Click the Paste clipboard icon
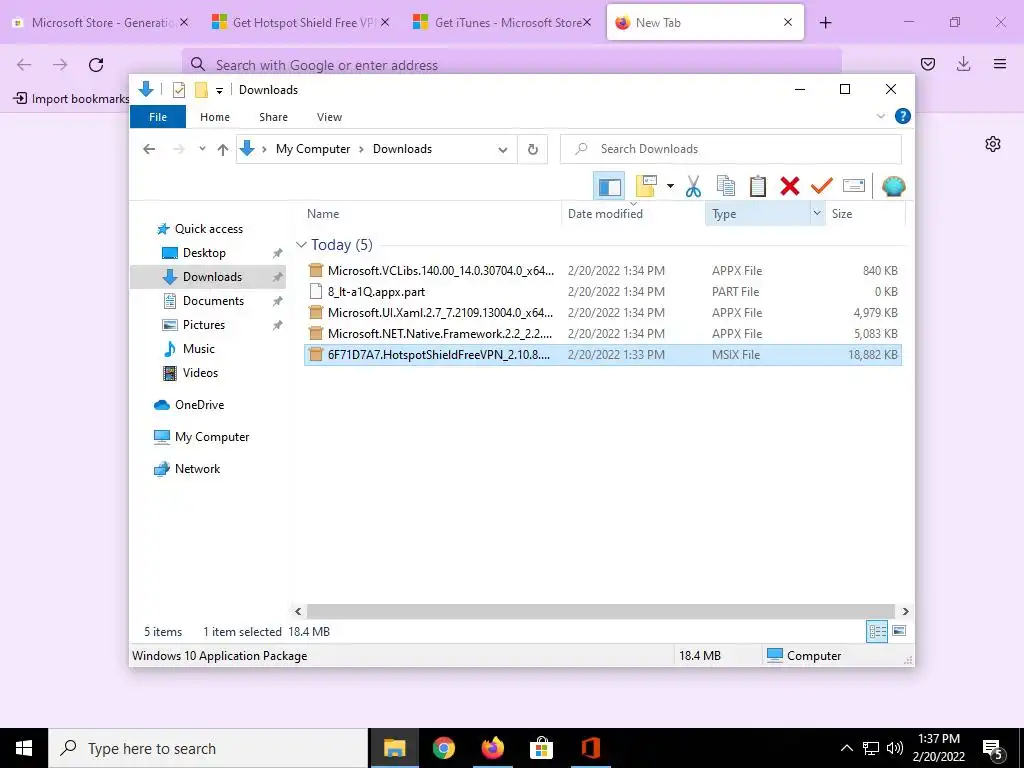The height and width of the screenshot is (768, 1024). (758, 186)
